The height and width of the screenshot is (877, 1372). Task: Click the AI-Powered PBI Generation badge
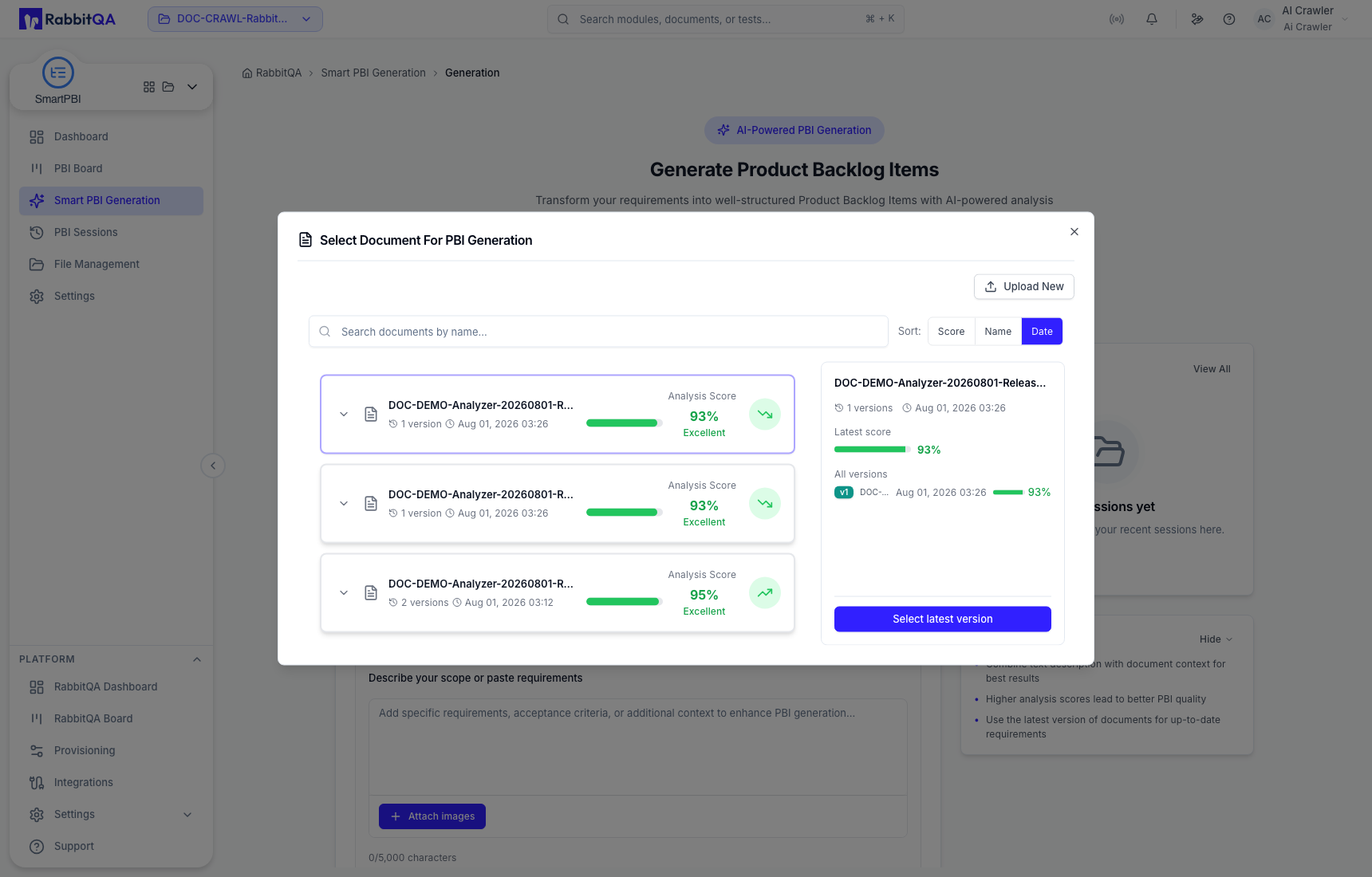pos(794,131)
